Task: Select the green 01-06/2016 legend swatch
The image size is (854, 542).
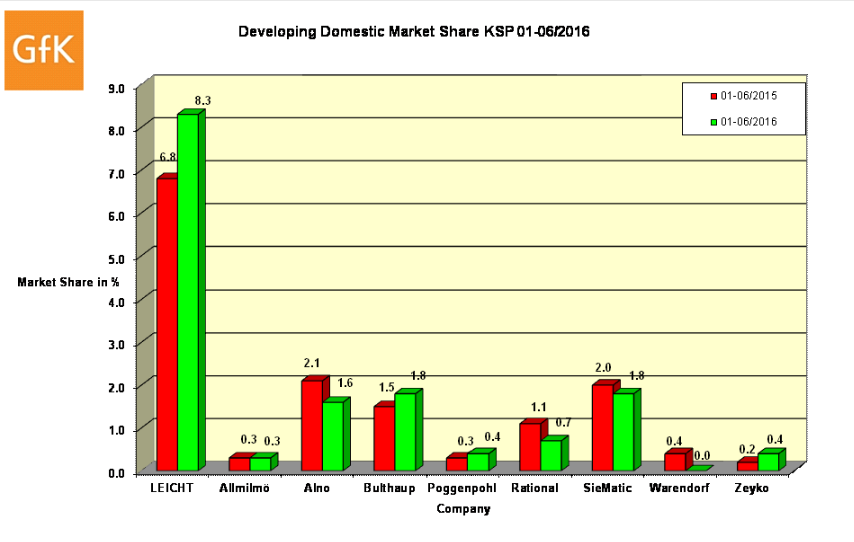Action: point(713,122)
